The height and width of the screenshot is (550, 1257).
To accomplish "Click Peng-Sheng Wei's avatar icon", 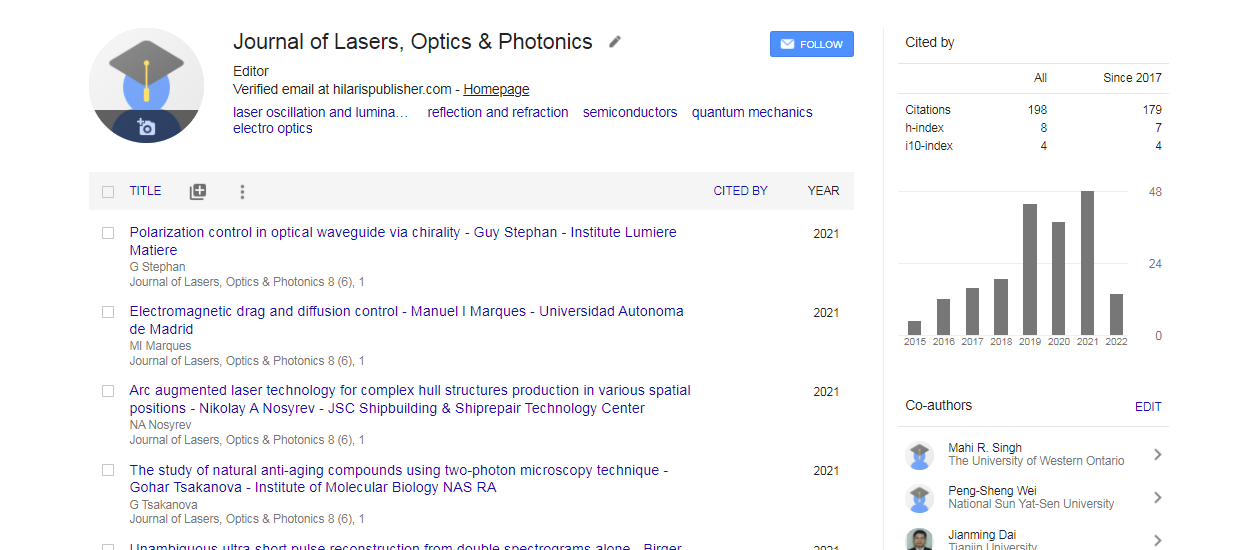I will click(919, 498).
